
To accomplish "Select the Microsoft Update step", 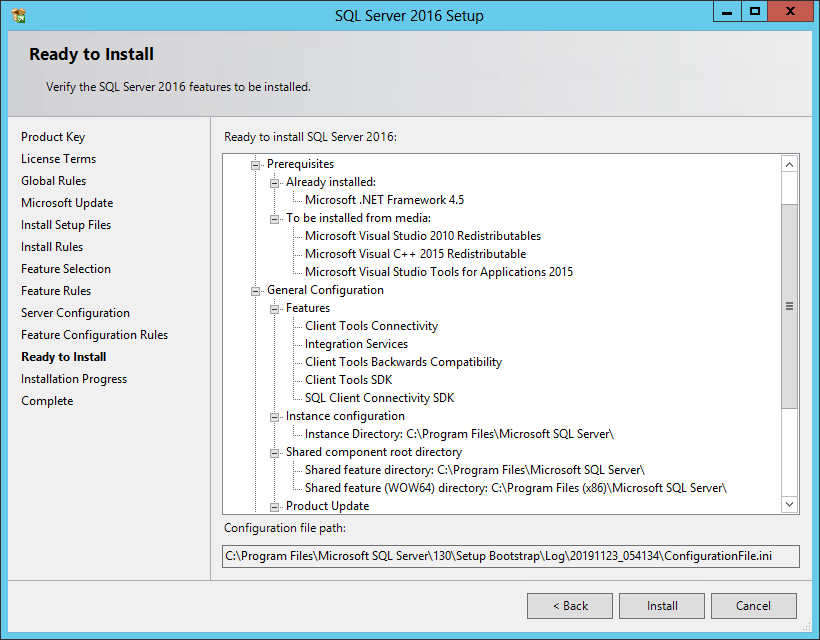I will coord(67,203).
